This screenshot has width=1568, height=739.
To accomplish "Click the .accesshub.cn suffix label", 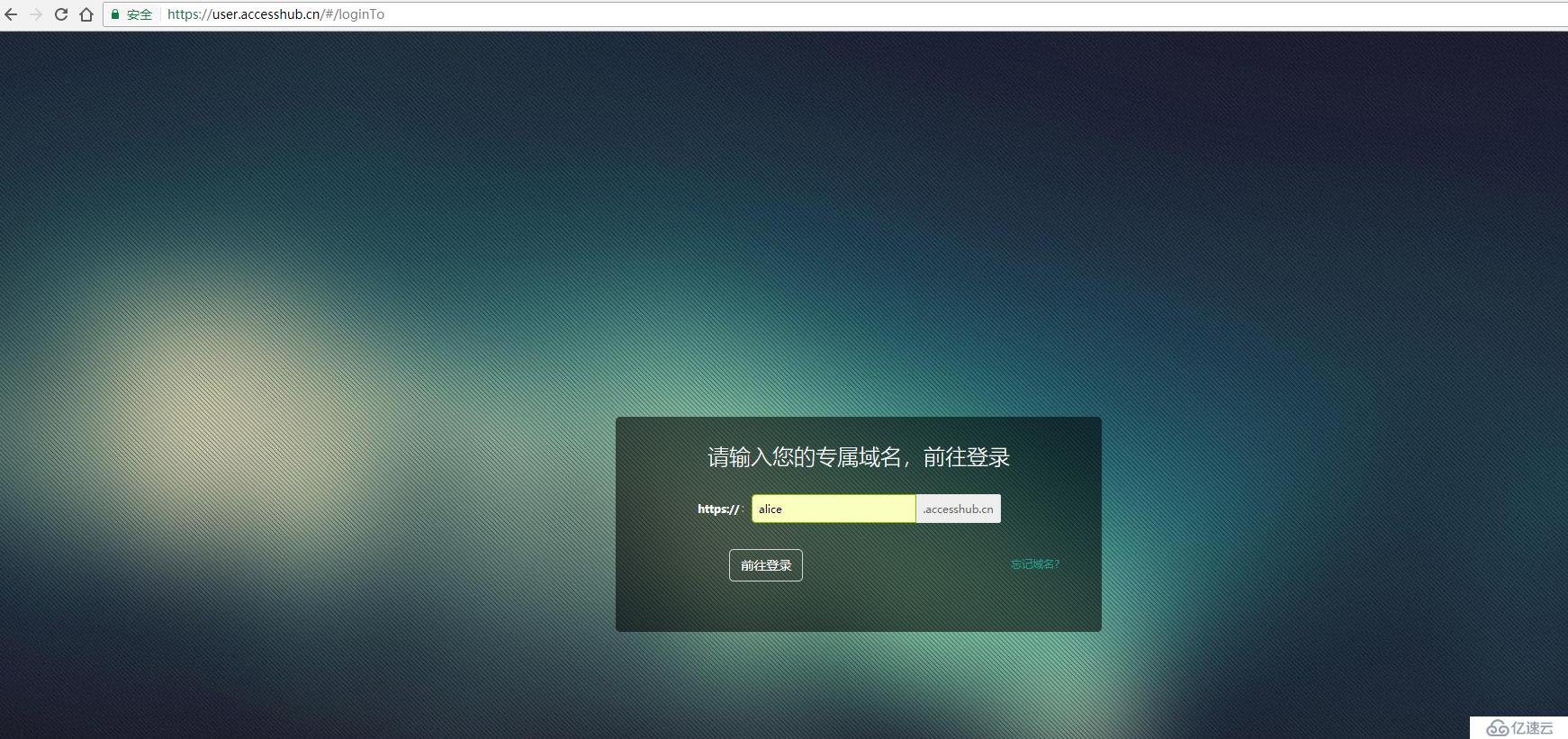I will pyautogui.click(x=958, y=509).
